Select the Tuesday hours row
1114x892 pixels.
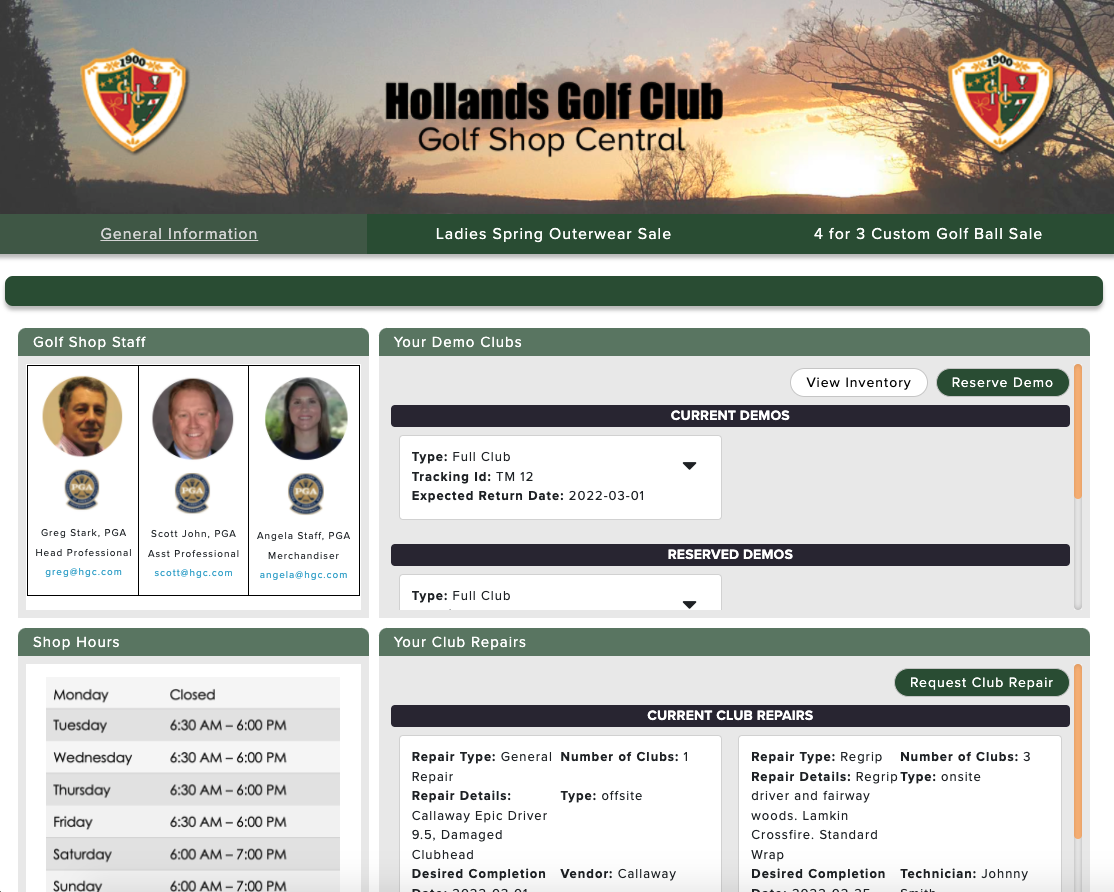[193, 725]
